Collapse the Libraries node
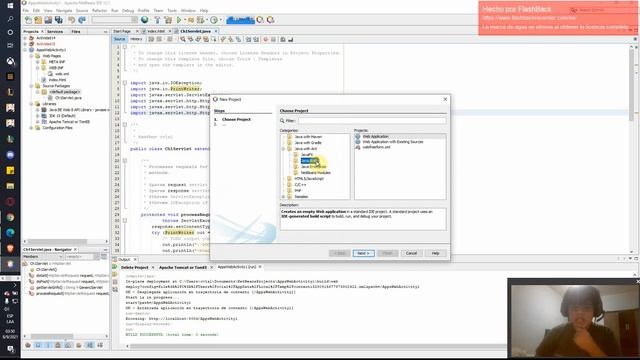This screenshot has height=360, width=640. [x=31, y=104]
